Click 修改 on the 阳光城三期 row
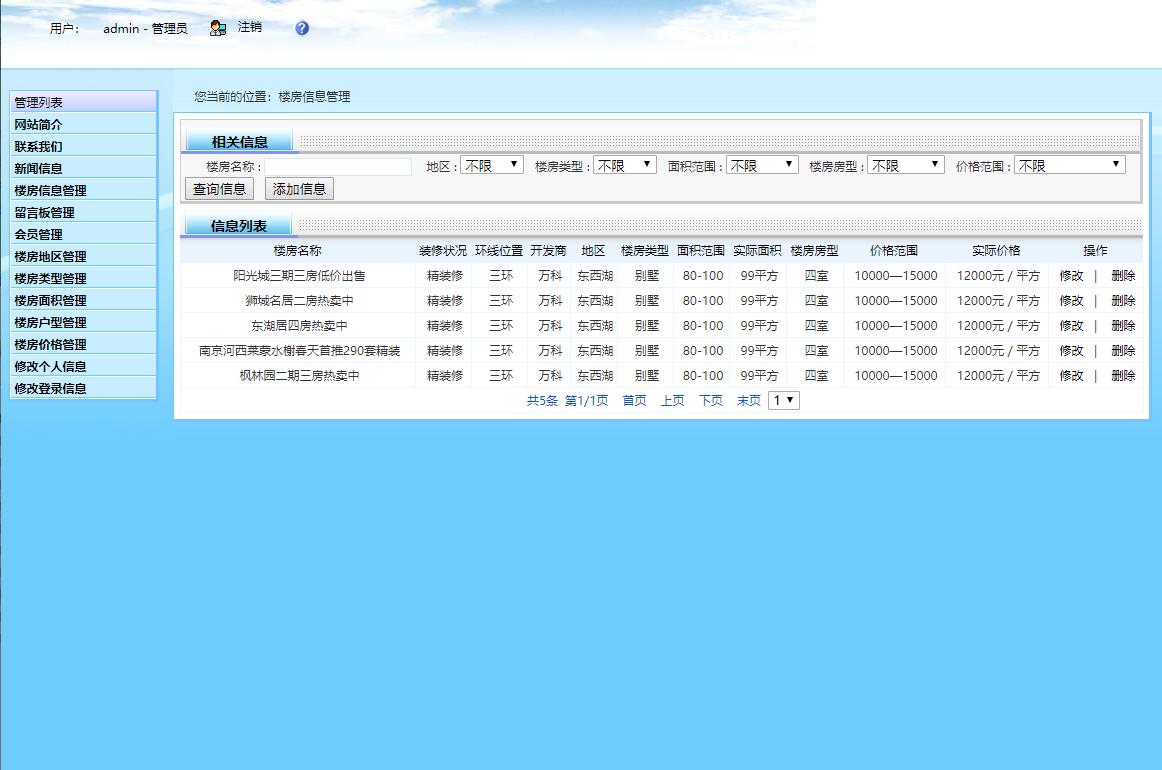This screenshot has height=770, width=1162. [1071, 274]
